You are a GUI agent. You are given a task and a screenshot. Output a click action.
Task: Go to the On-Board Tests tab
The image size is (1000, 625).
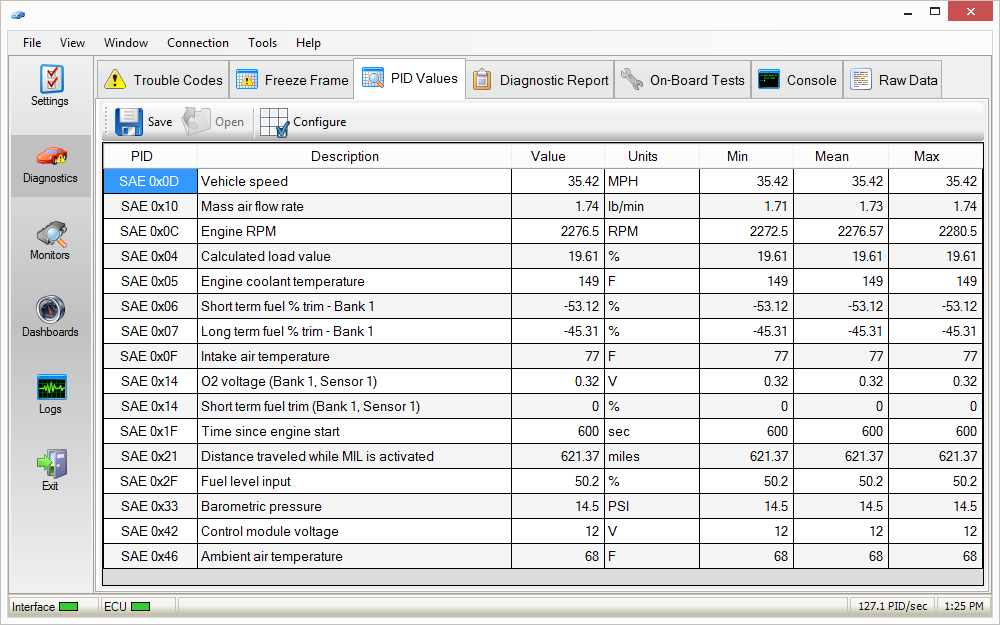683,80
